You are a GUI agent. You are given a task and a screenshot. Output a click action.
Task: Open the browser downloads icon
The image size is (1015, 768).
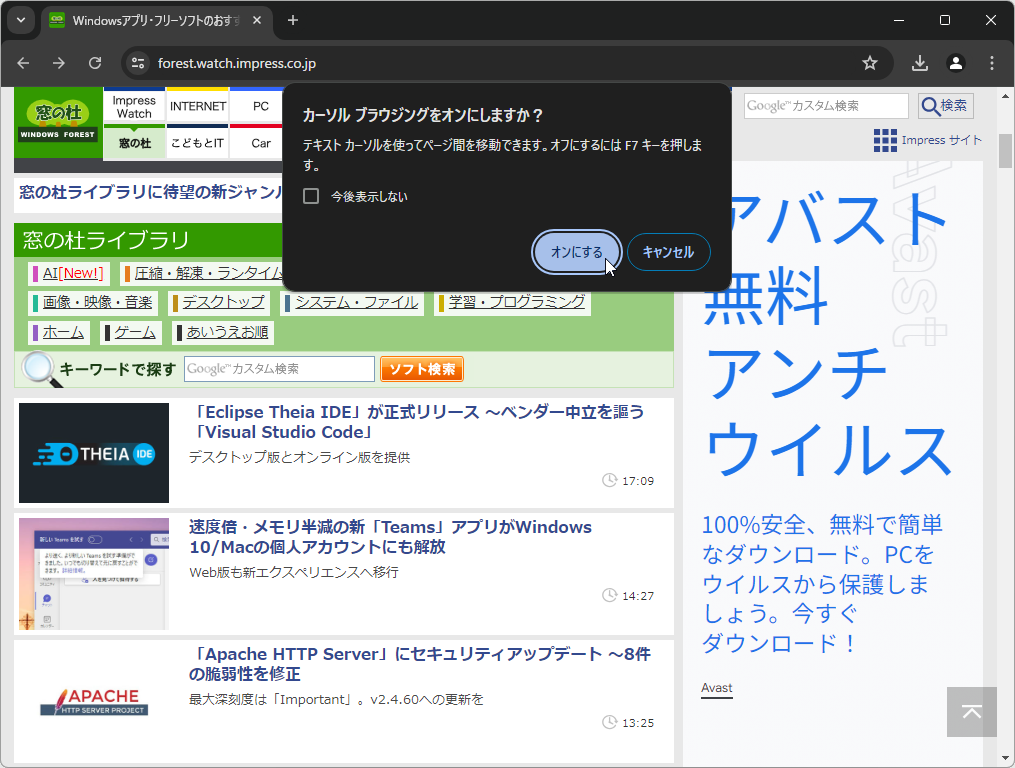pos(919,62)
